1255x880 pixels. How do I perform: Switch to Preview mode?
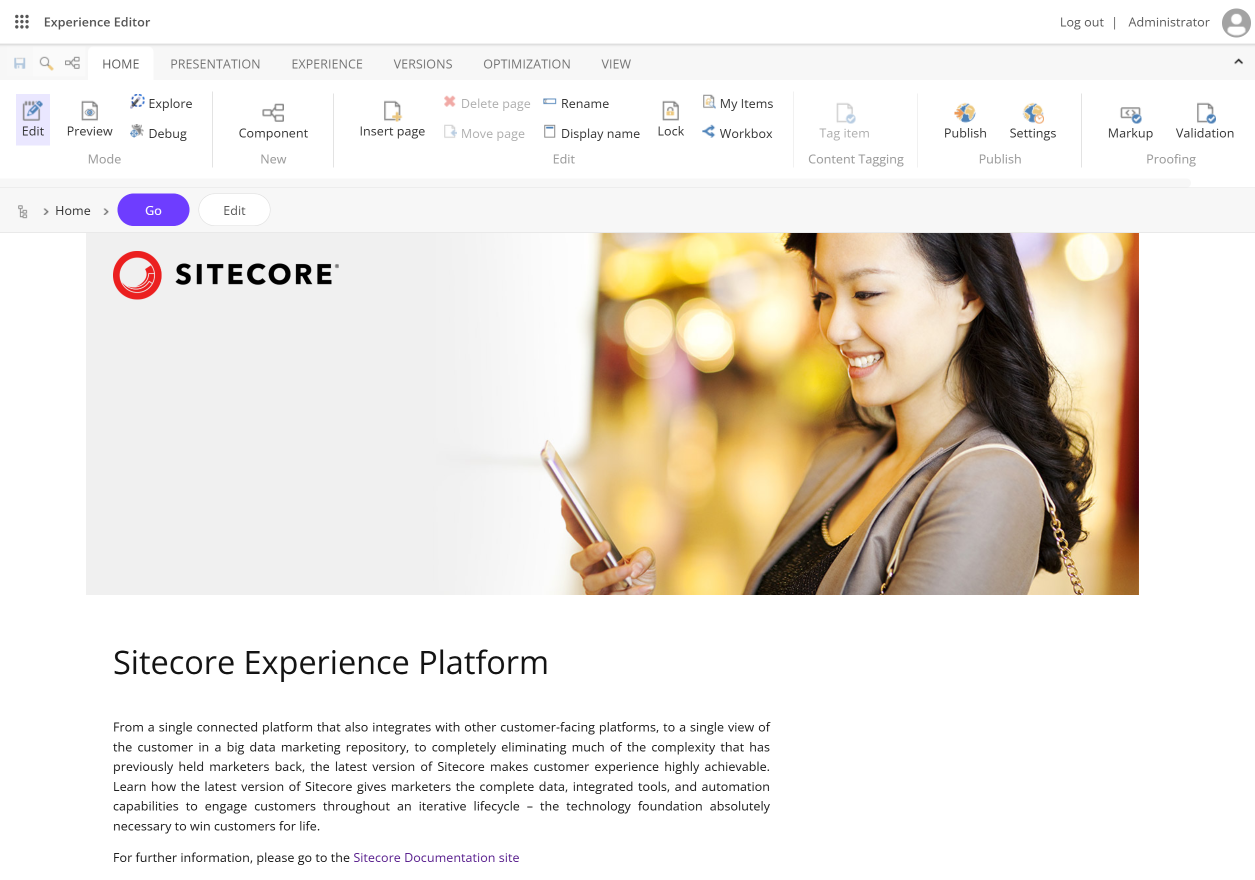(90, 120)
